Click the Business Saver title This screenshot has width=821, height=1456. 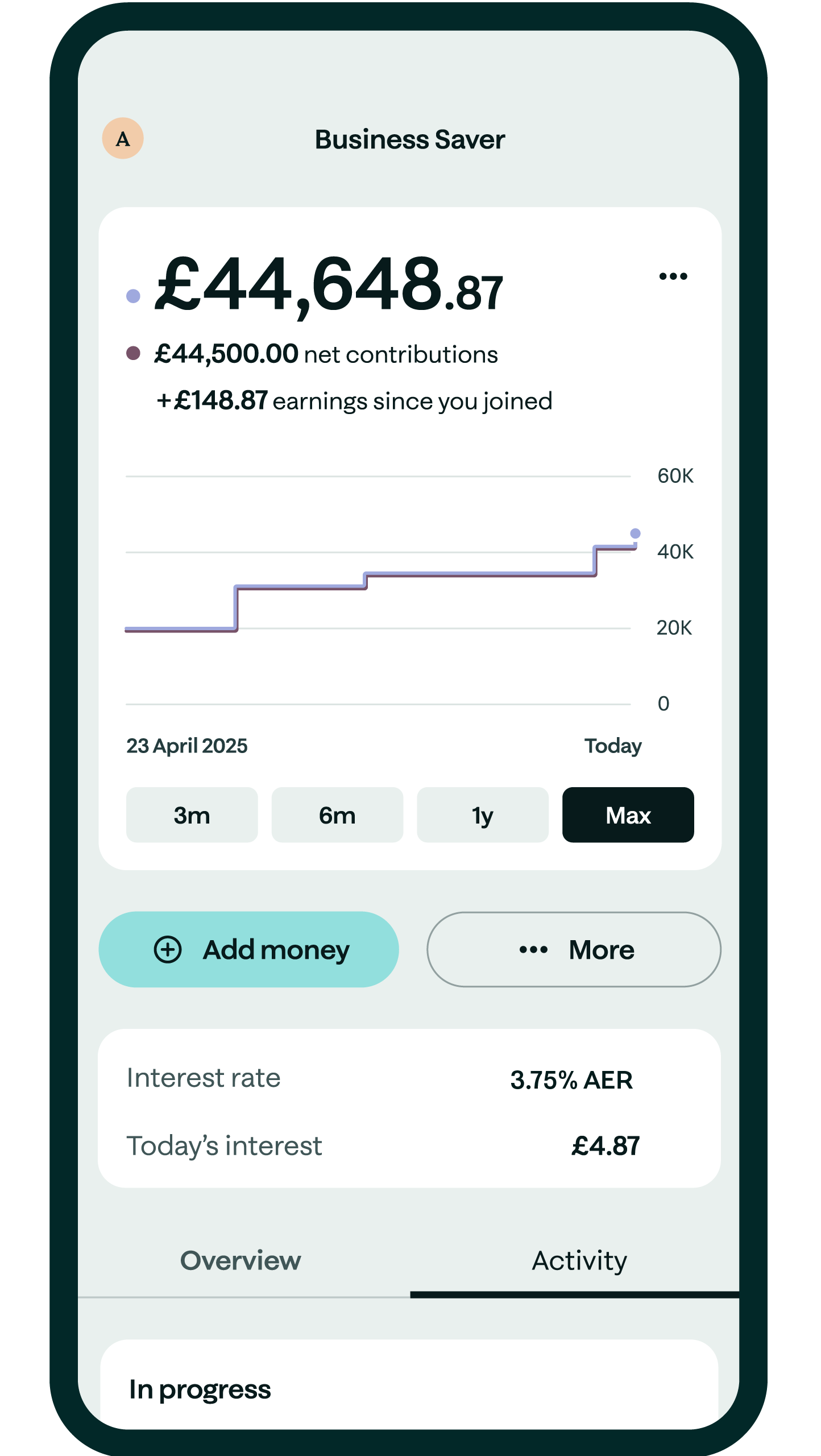tap(410, 139)
